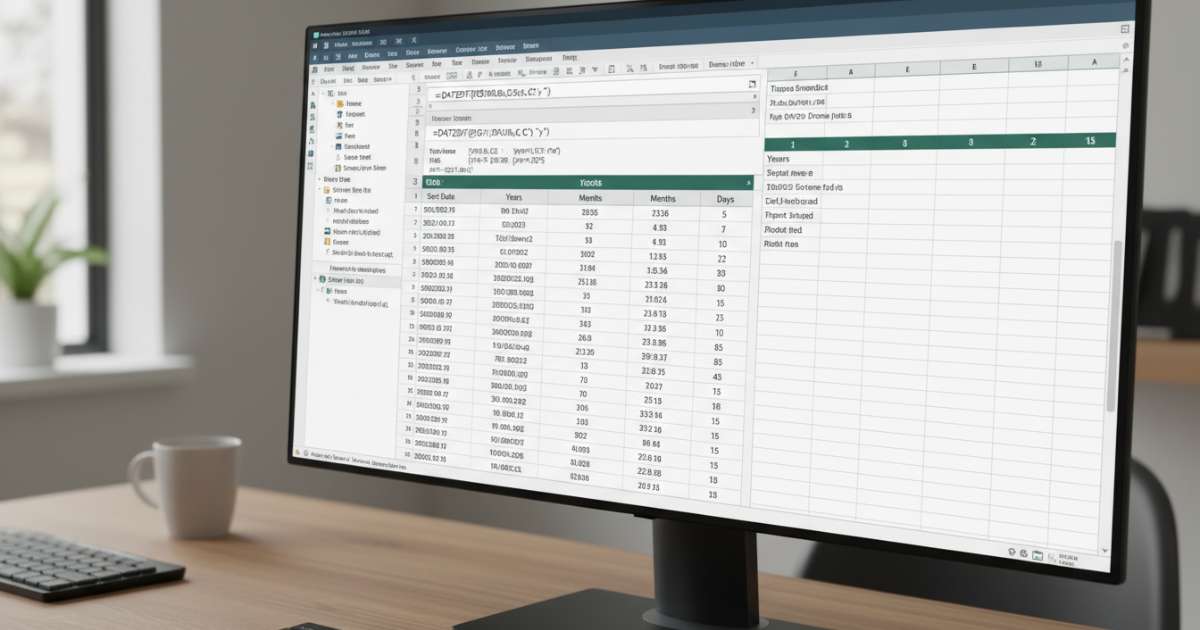
Task: Click the green header cell 15 on right
Action: 1090,141
